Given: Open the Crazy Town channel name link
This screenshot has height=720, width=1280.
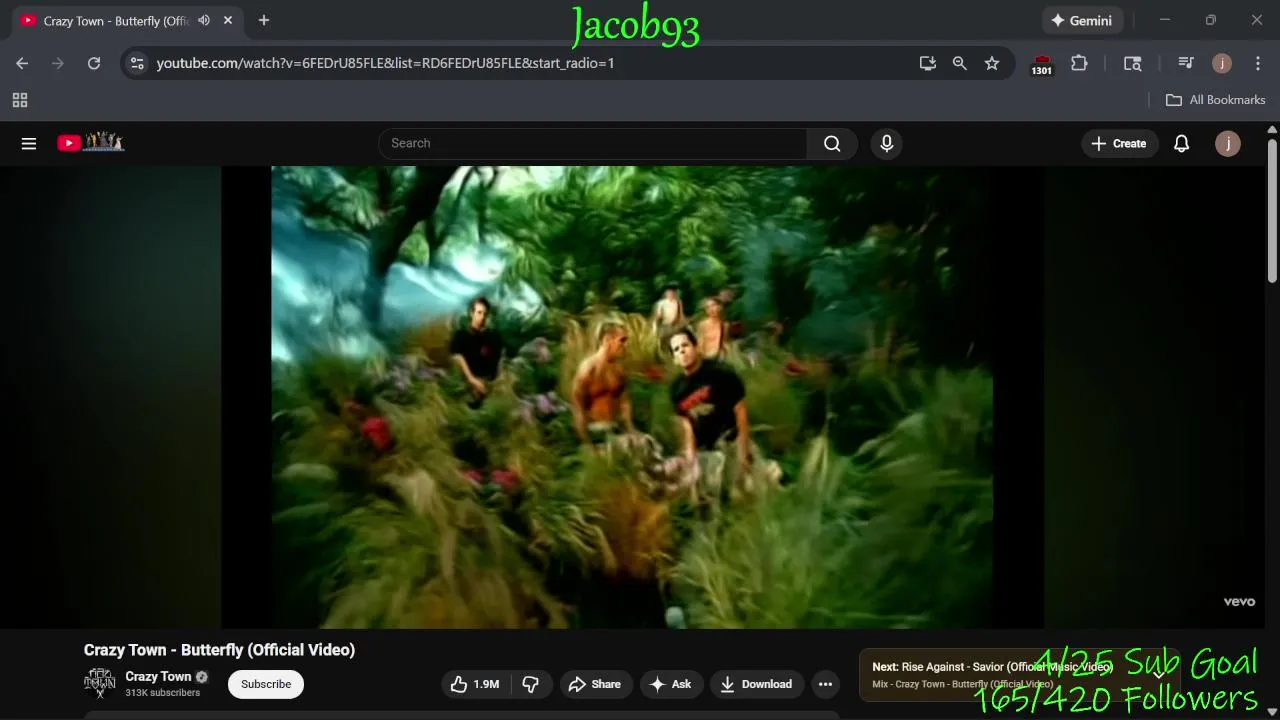Looking at the screenshot, I should (158, 676).
